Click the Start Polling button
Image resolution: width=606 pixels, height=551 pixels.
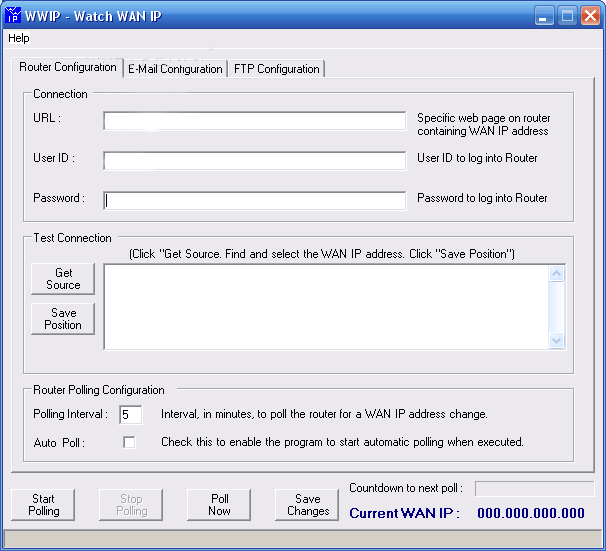point(43,505)
